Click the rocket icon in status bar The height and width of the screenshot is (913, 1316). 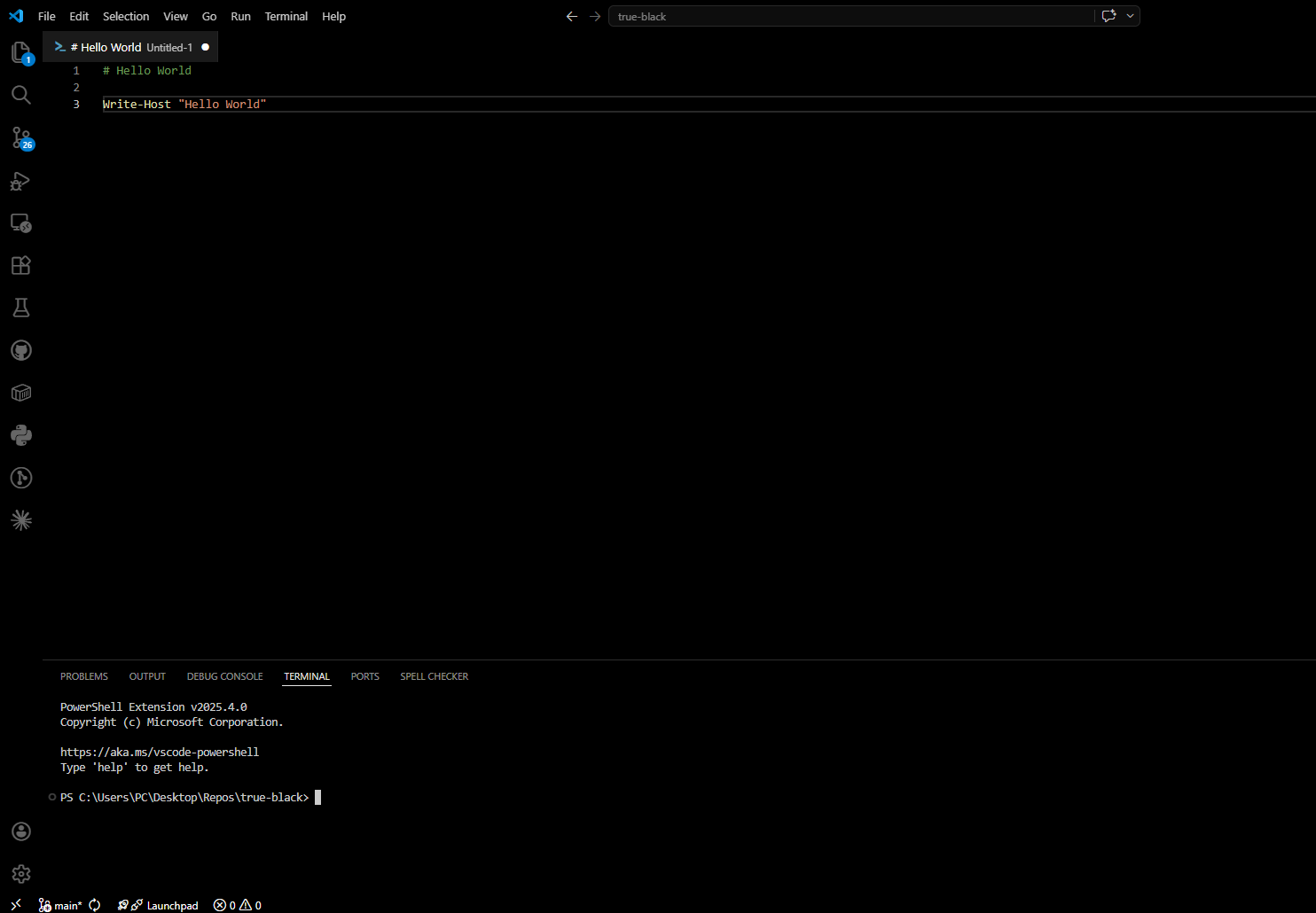123,905
